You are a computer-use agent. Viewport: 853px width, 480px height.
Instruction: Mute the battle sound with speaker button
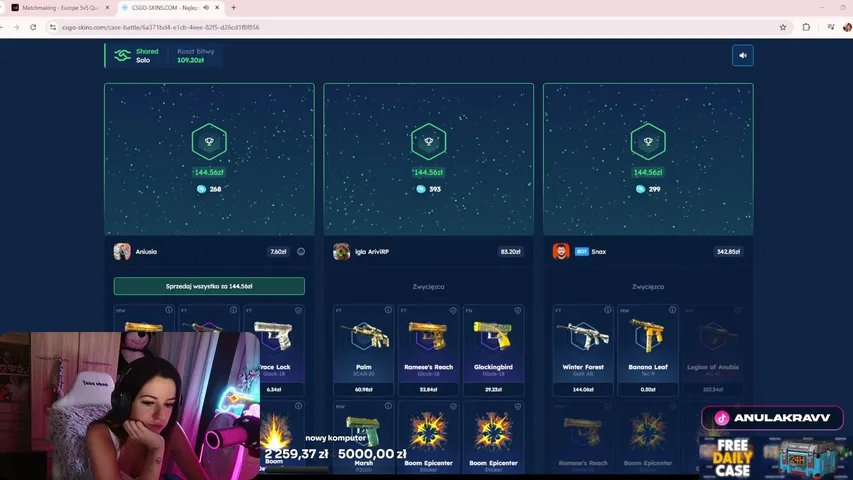tap(743, 56)
